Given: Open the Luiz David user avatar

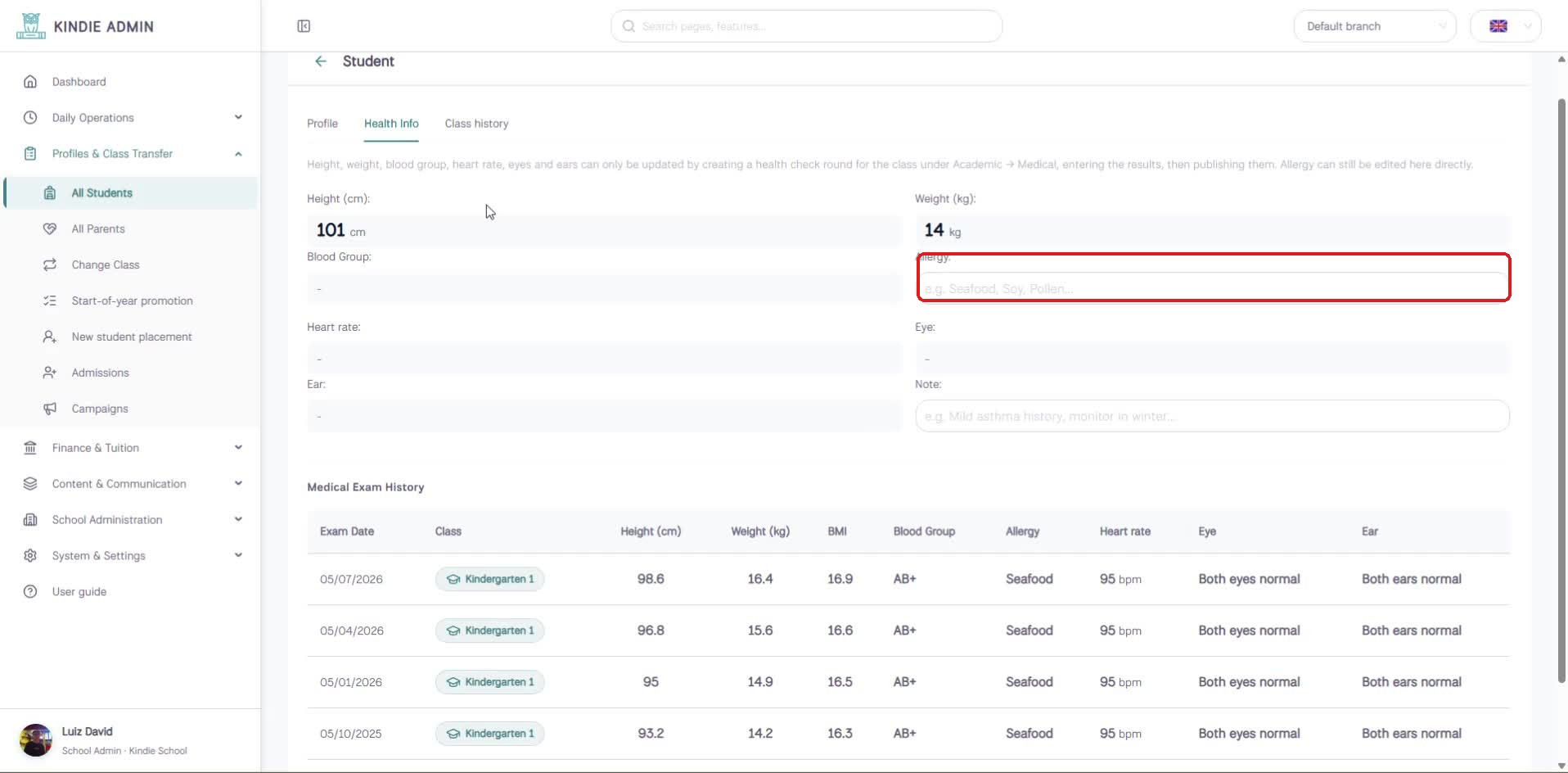Looking at the screenshot, I should coord(35,740).
